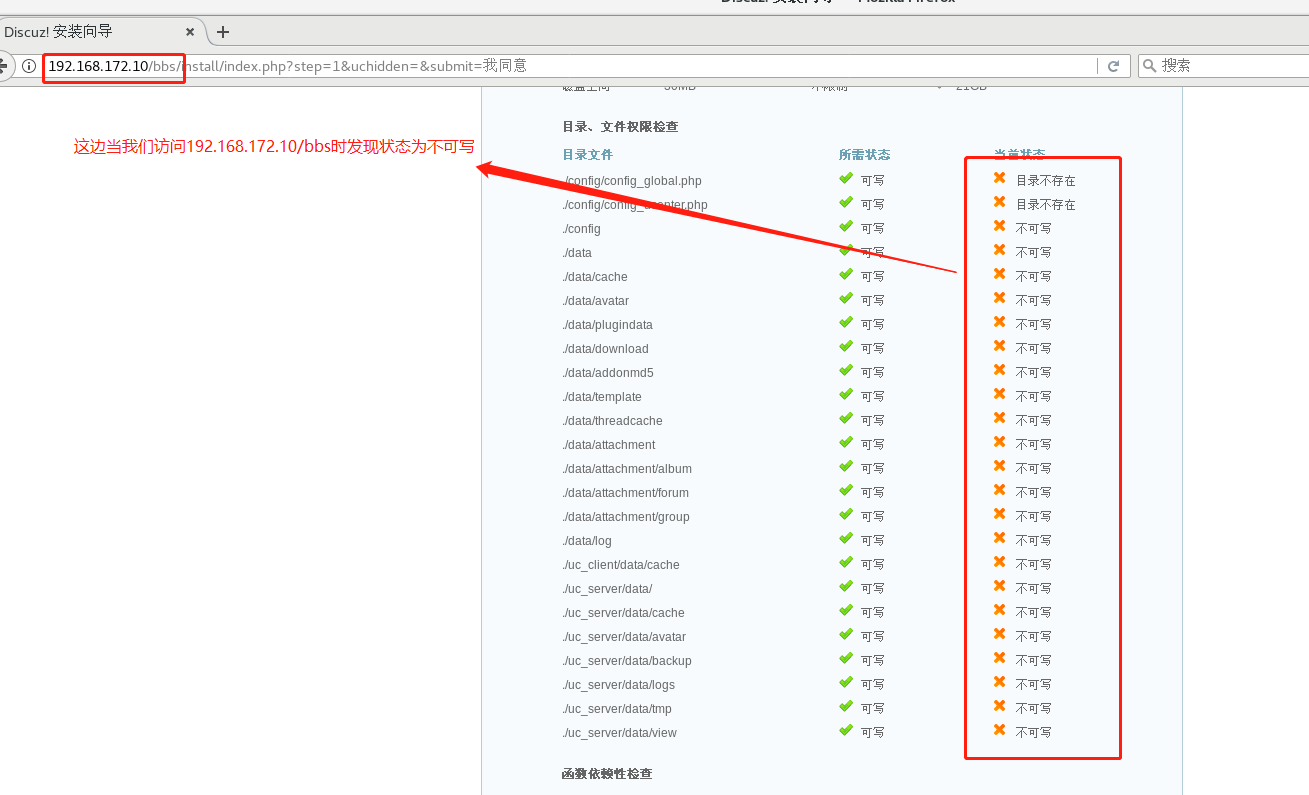Click green check for ./data/threadcache
Viewport: 1309px width, 795px height.
tap(846, 418)
